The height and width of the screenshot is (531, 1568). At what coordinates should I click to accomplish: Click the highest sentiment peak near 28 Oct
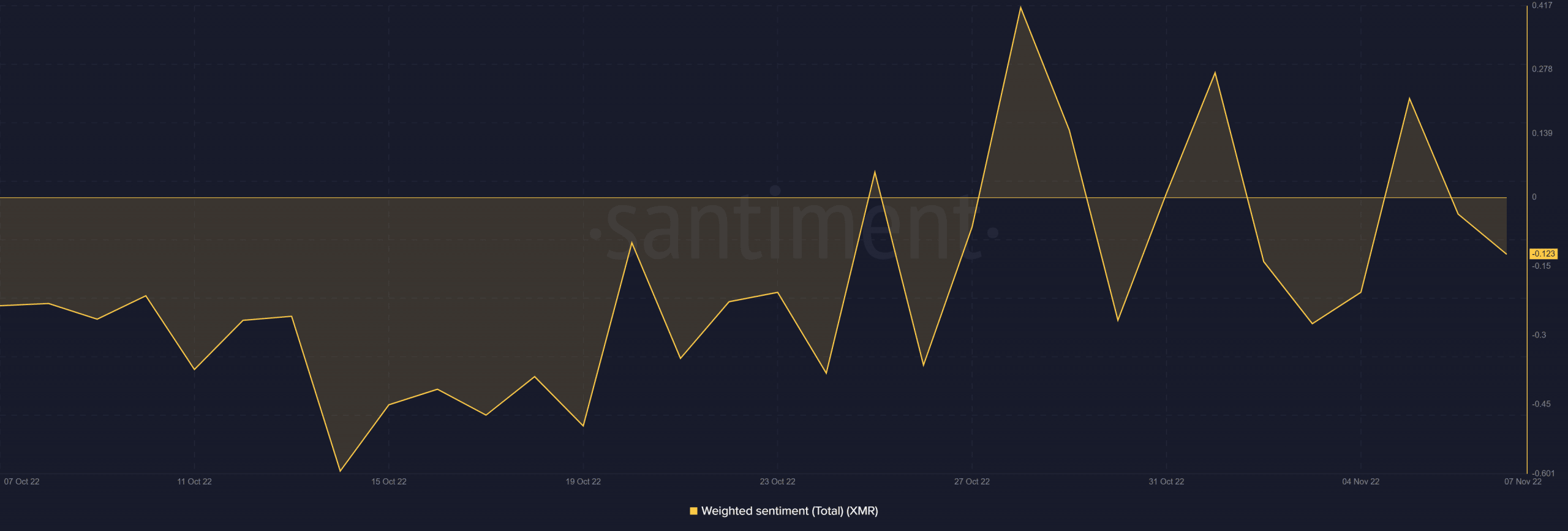click(1020, 7)
